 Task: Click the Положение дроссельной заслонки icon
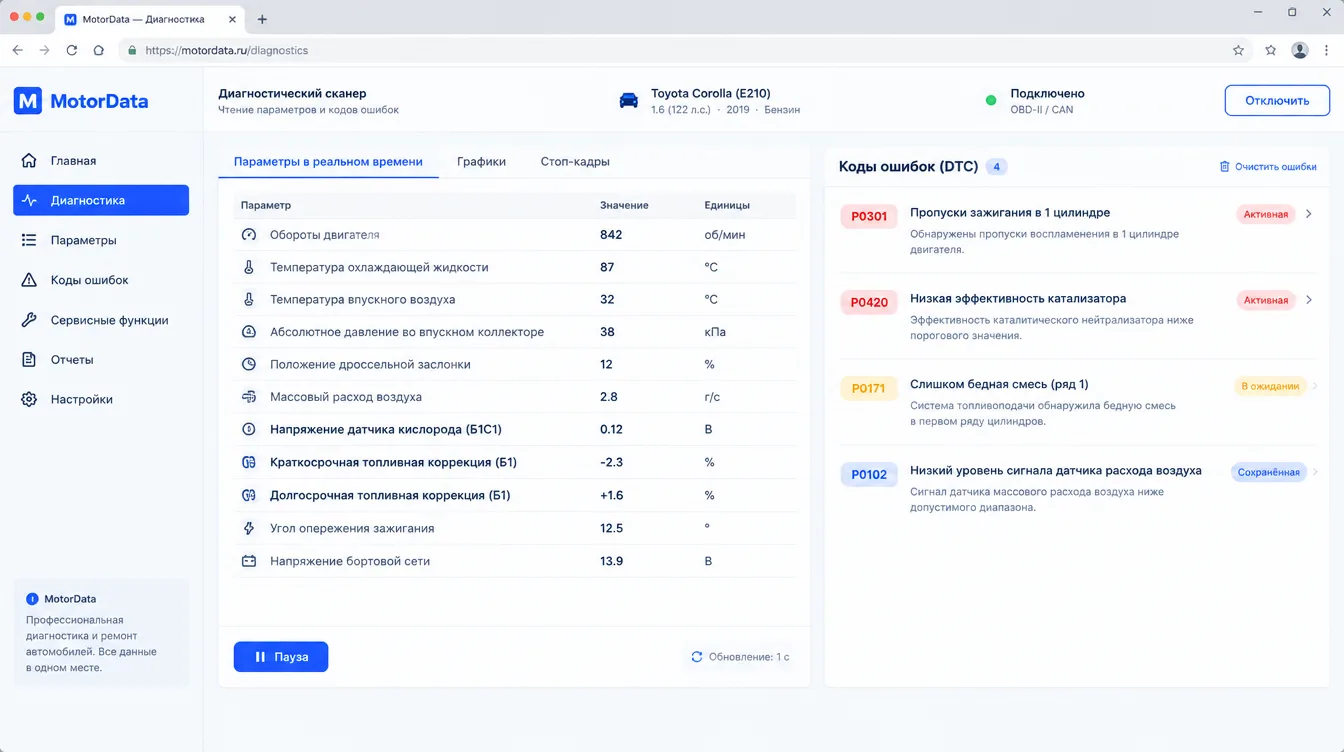pos(249,365)
